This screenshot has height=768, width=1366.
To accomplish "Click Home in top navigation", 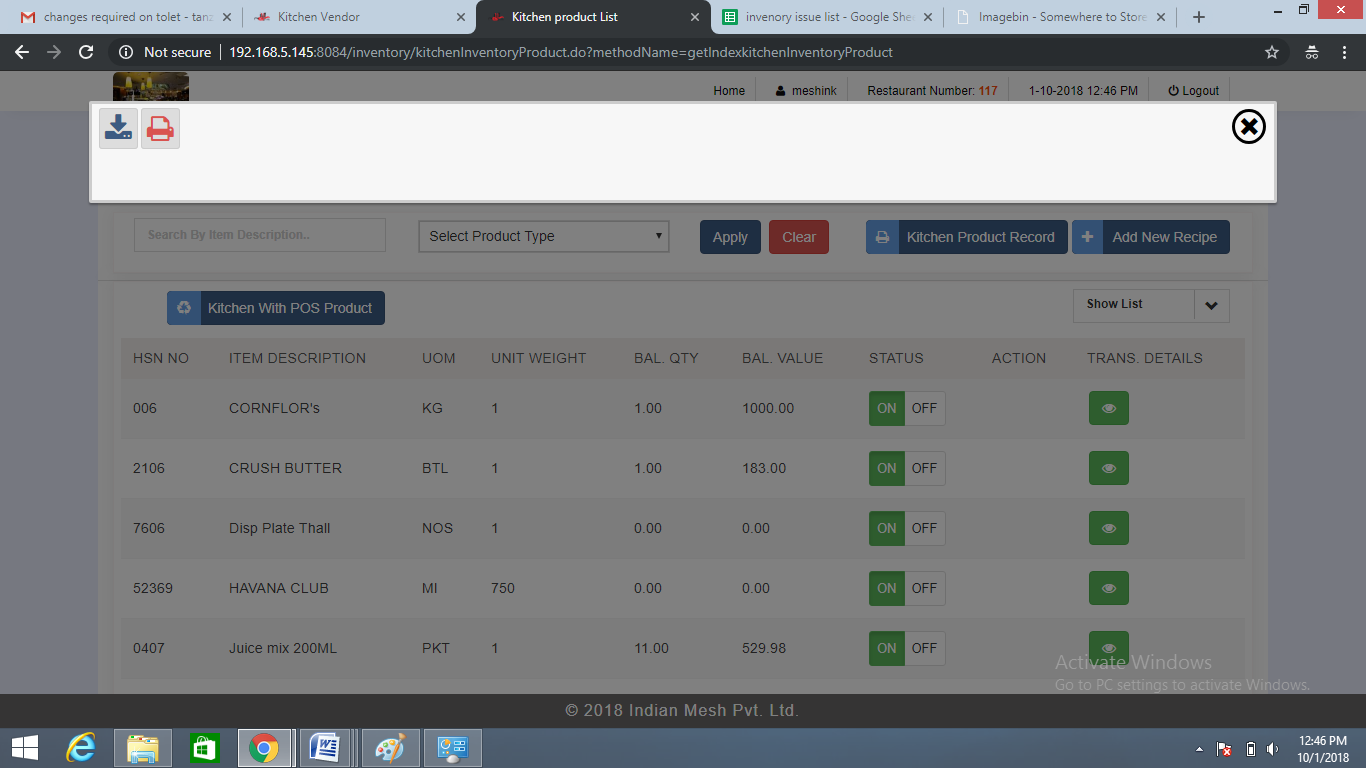I will (x=729, y=90).
